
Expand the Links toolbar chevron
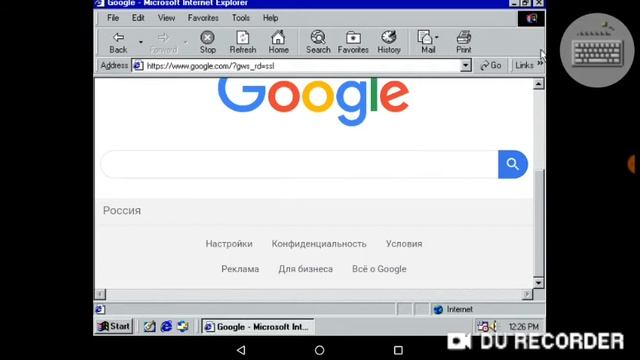[540, 64]
